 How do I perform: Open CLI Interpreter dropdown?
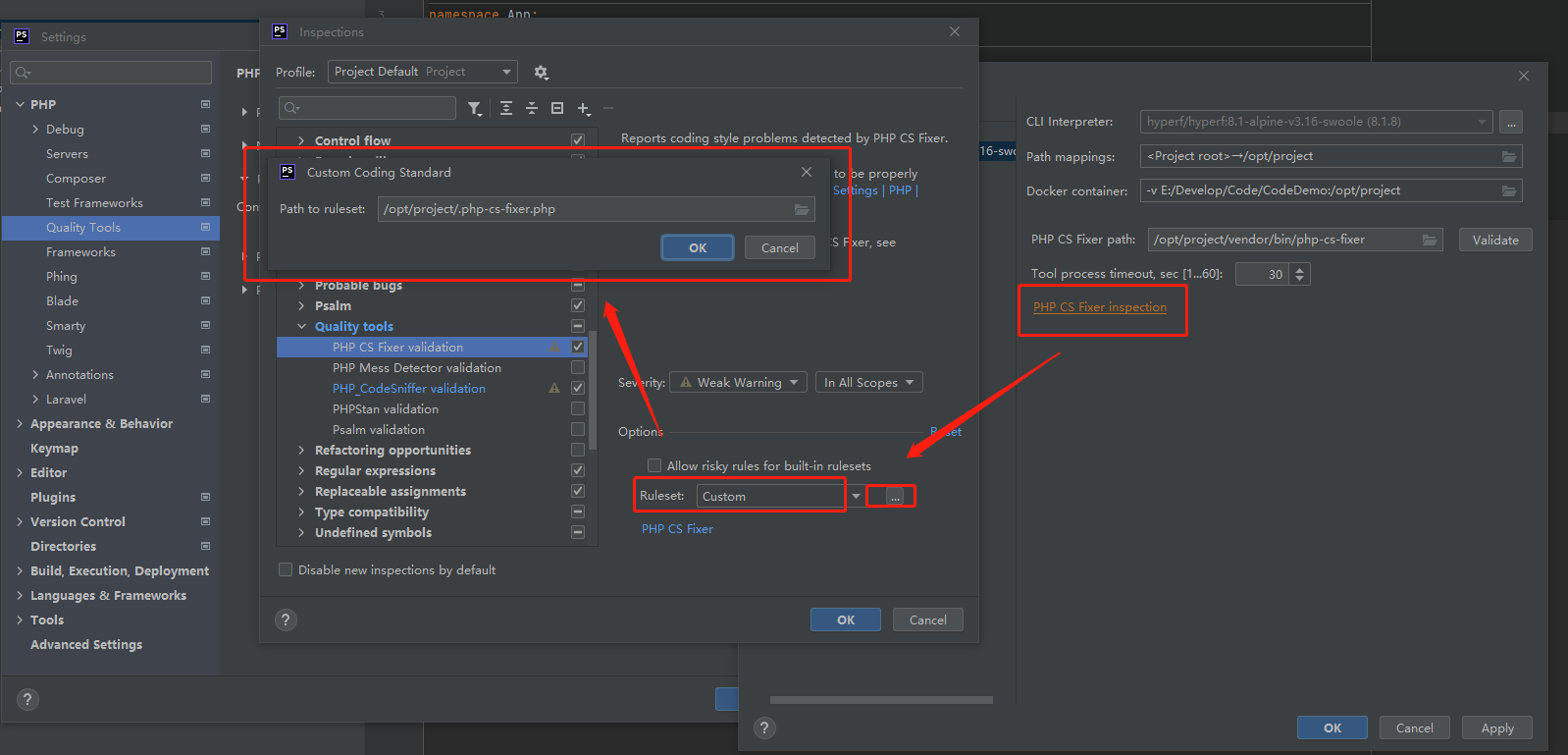1316,122
